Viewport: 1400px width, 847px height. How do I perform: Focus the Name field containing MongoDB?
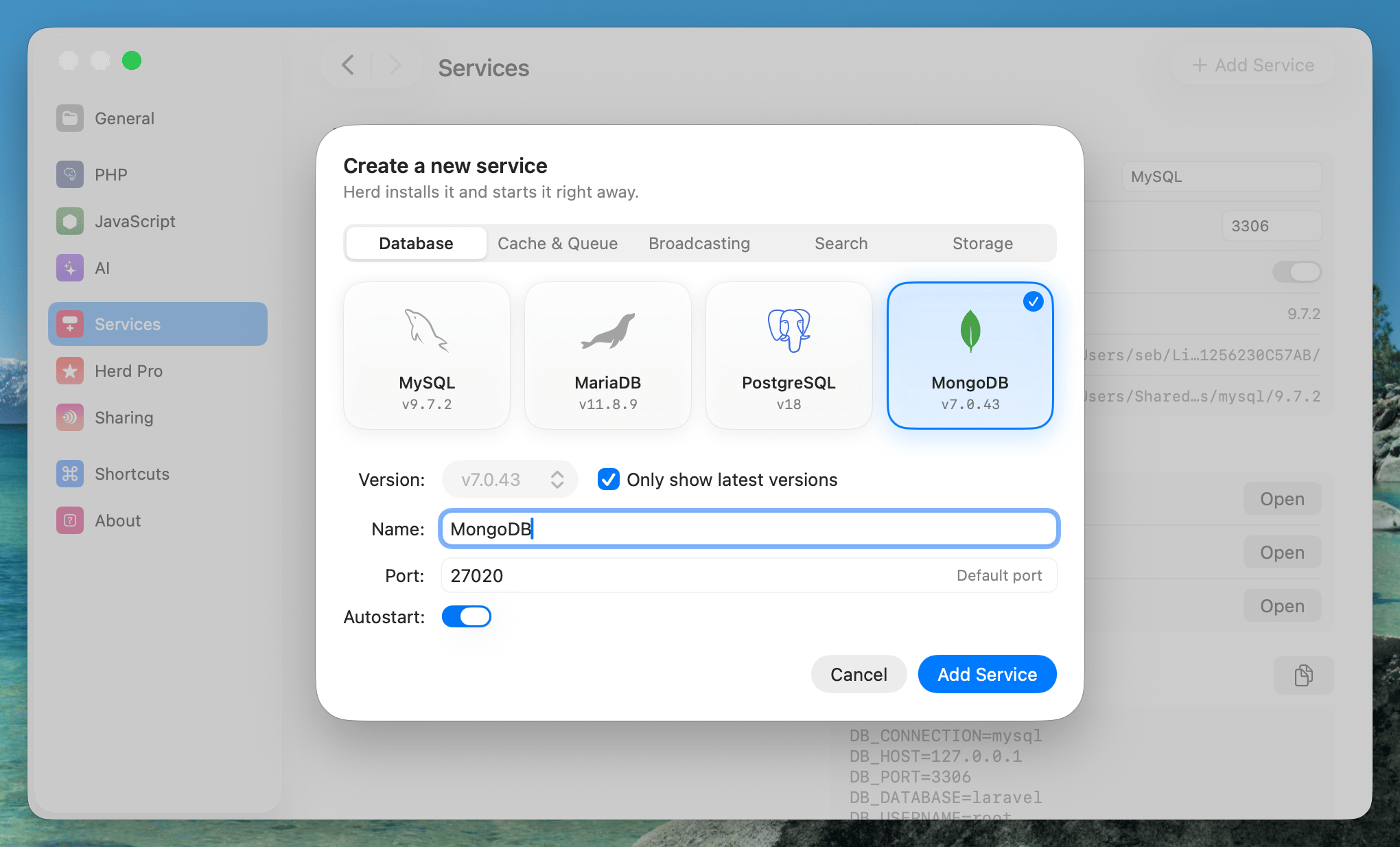click(749, 529)
